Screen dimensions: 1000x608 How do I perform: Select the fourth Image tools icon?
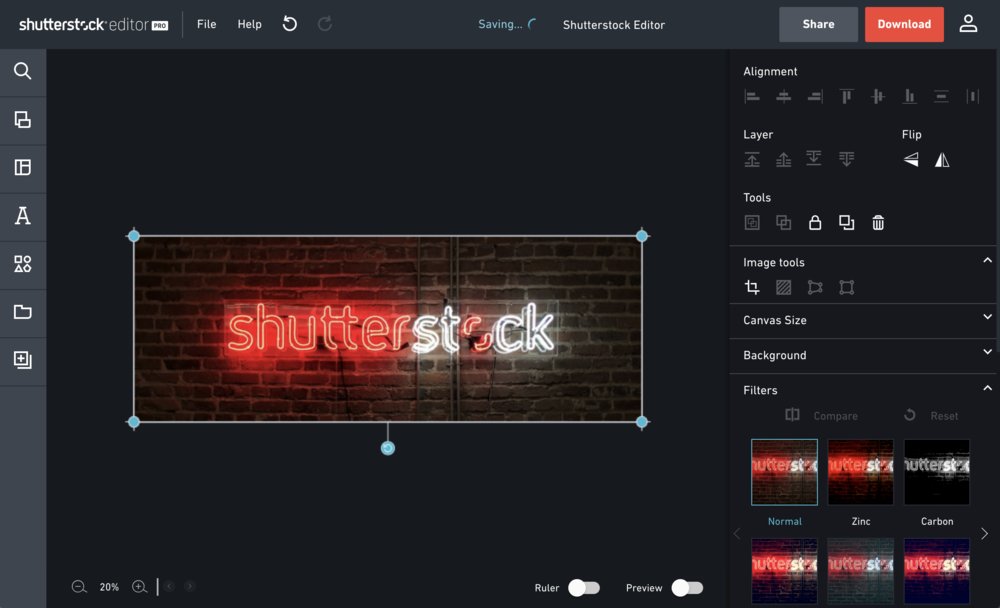846,287
